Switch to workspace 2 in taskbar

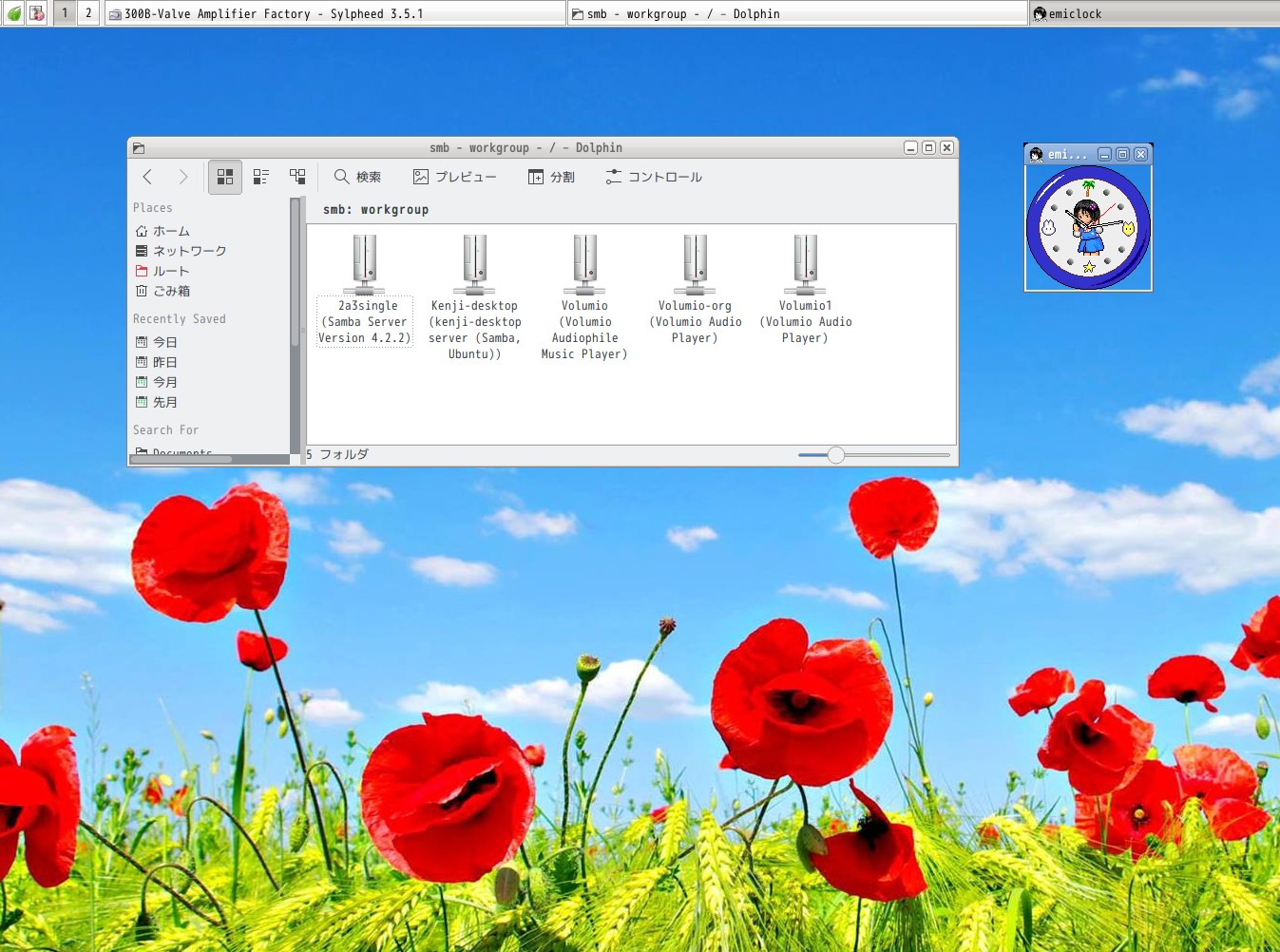click(x=88, y=13)
